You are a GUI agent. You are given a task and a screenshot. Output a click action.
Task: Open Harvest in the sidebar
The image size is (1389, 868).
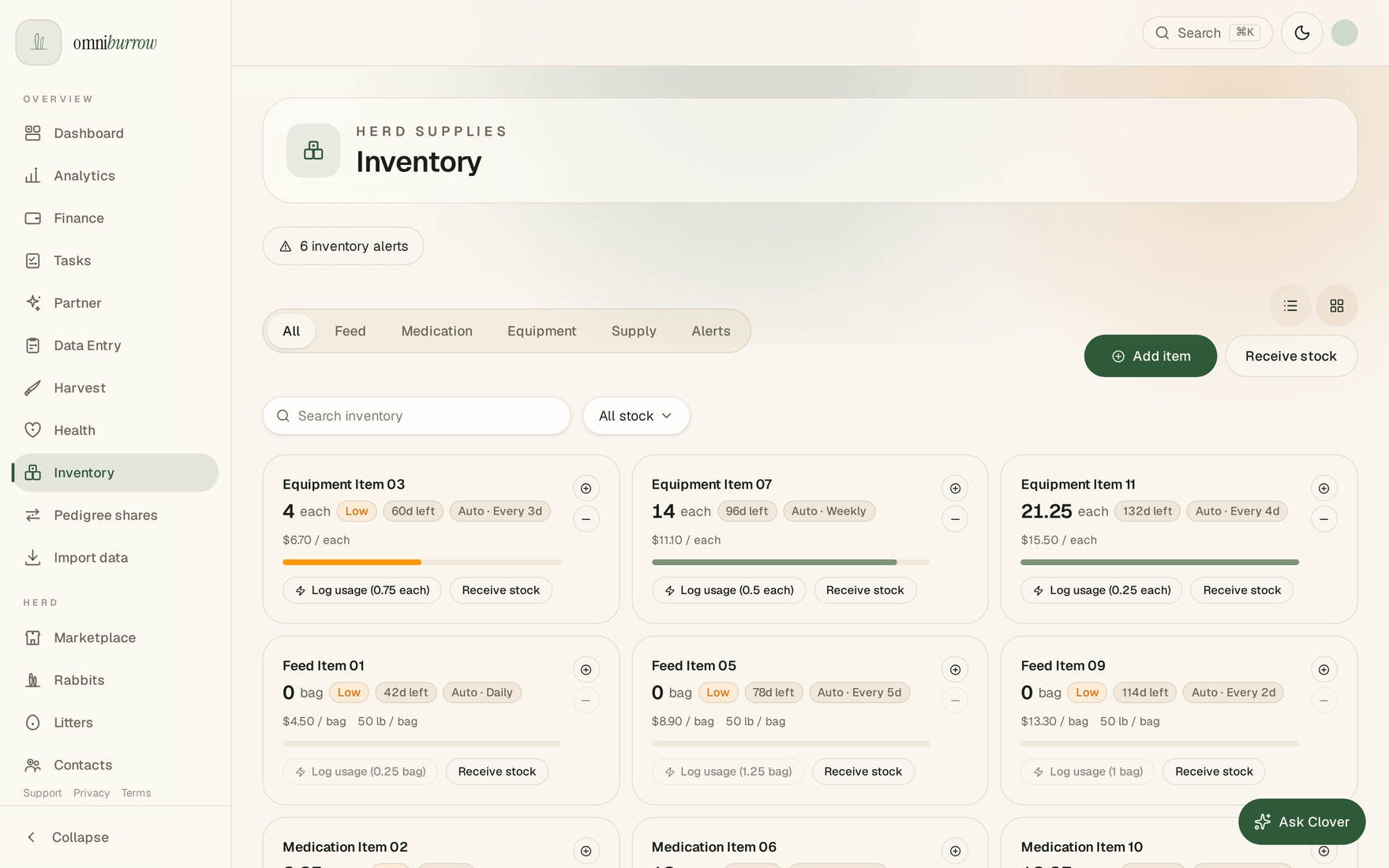point(115,388)
